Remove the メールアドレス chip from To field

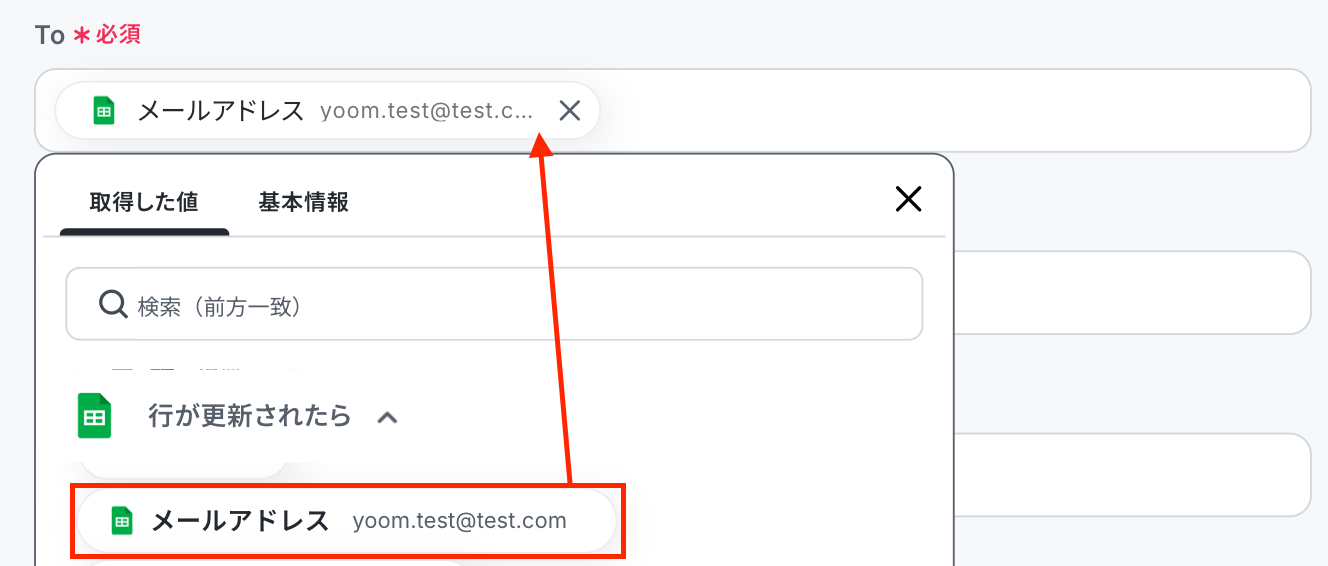pyautogui.click(x=569, y=110)
